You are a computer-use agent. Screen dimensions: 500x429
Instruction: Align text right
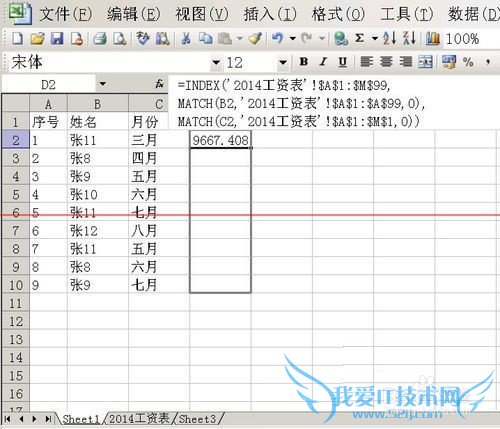[x=406, y=62]
